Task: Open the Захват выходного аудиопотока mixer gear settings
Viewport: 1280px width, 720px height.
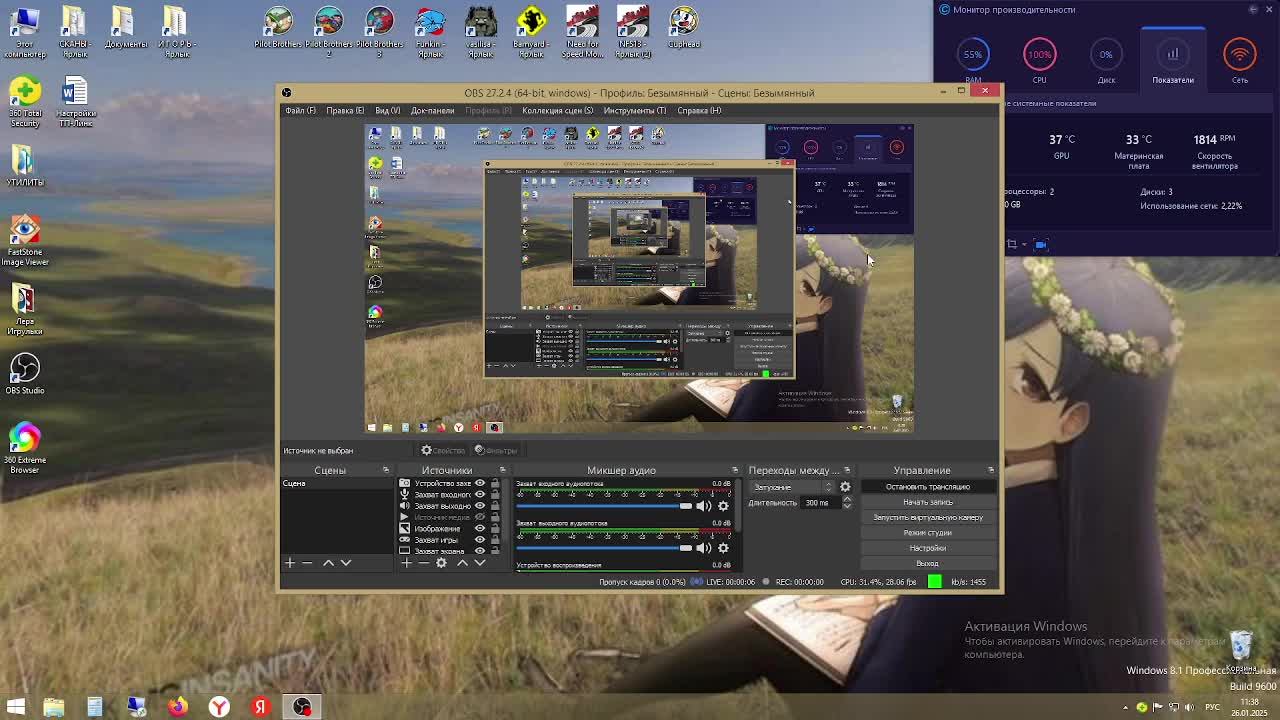Action: pyautogui.click(x=723, y=548)
